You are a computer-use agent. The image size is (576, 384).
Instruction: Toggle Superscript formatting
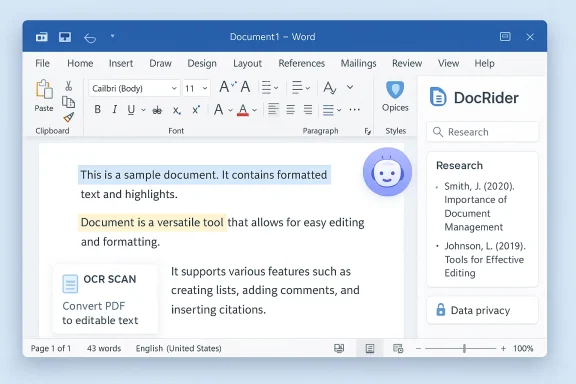(x=196, y=110)
